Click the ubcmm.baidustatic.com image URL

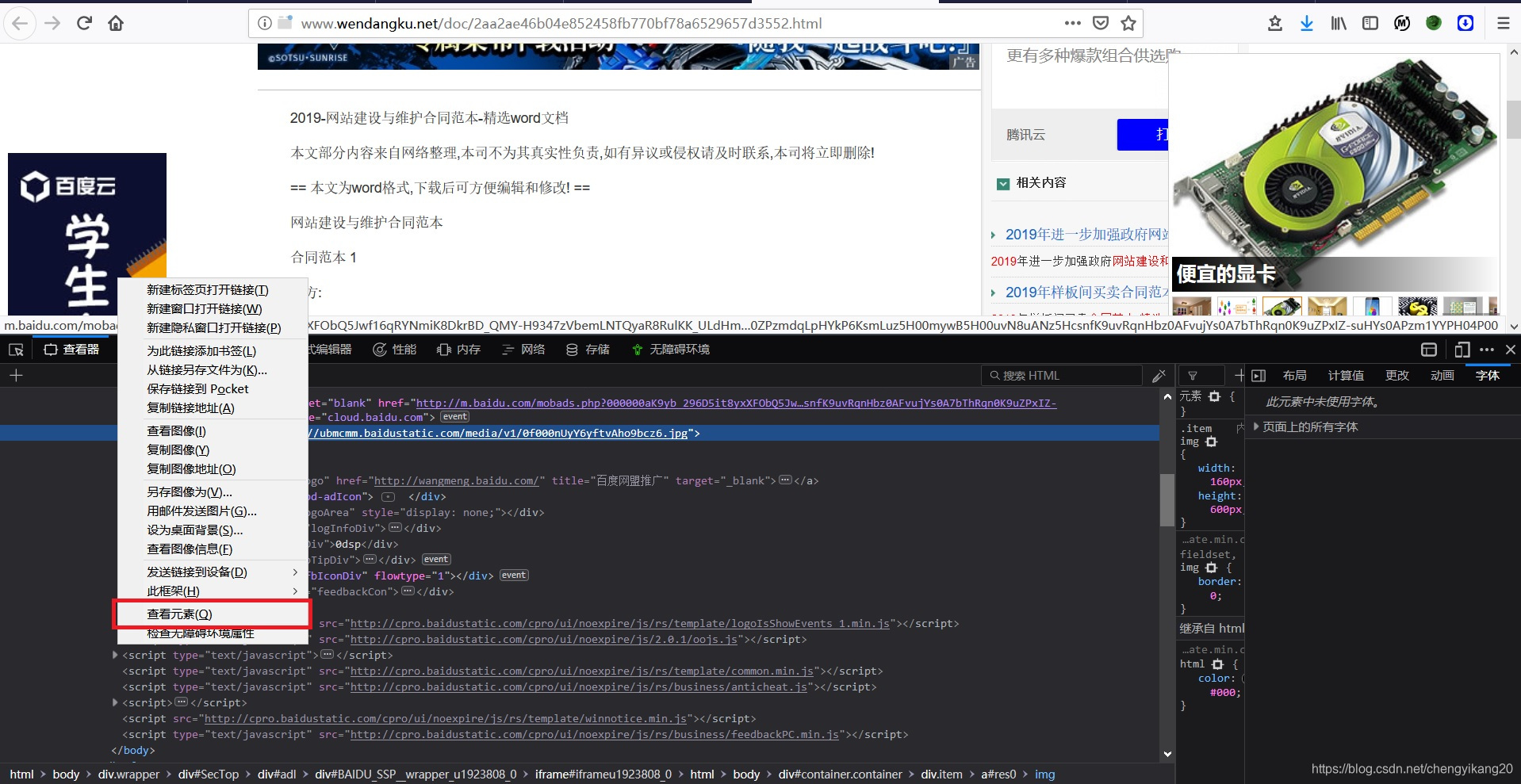498,434
